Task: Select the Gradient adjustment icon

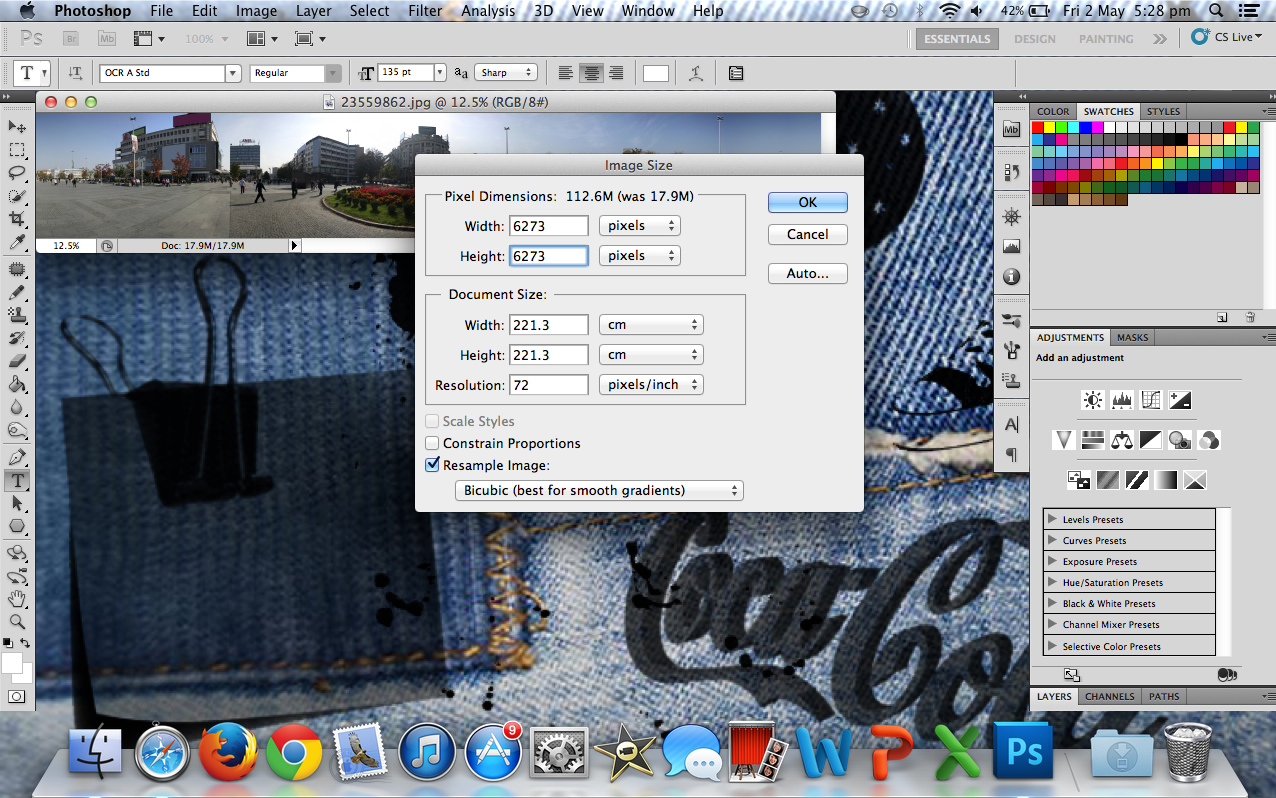Action: click(x=1165, y=479)
